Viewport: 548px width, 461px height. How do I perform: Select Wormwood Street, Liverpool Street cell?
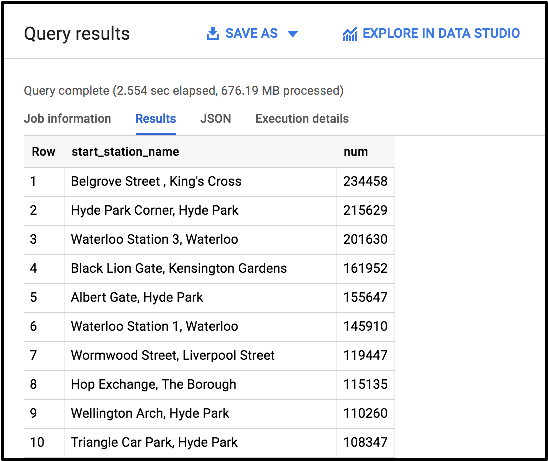coord(201,356)
